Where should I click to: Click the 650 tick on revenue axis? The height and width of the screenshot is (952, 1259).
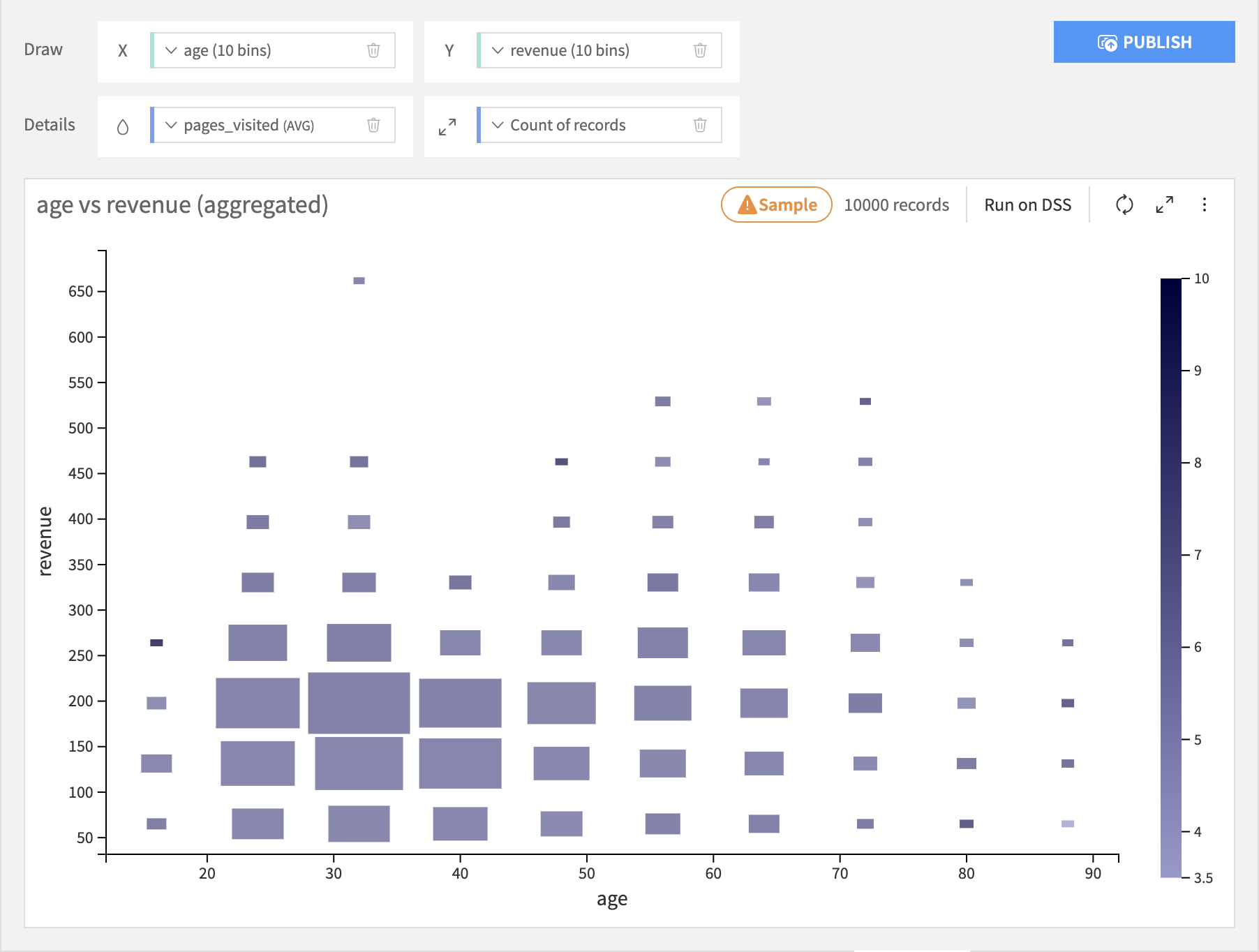coord(81,292)
